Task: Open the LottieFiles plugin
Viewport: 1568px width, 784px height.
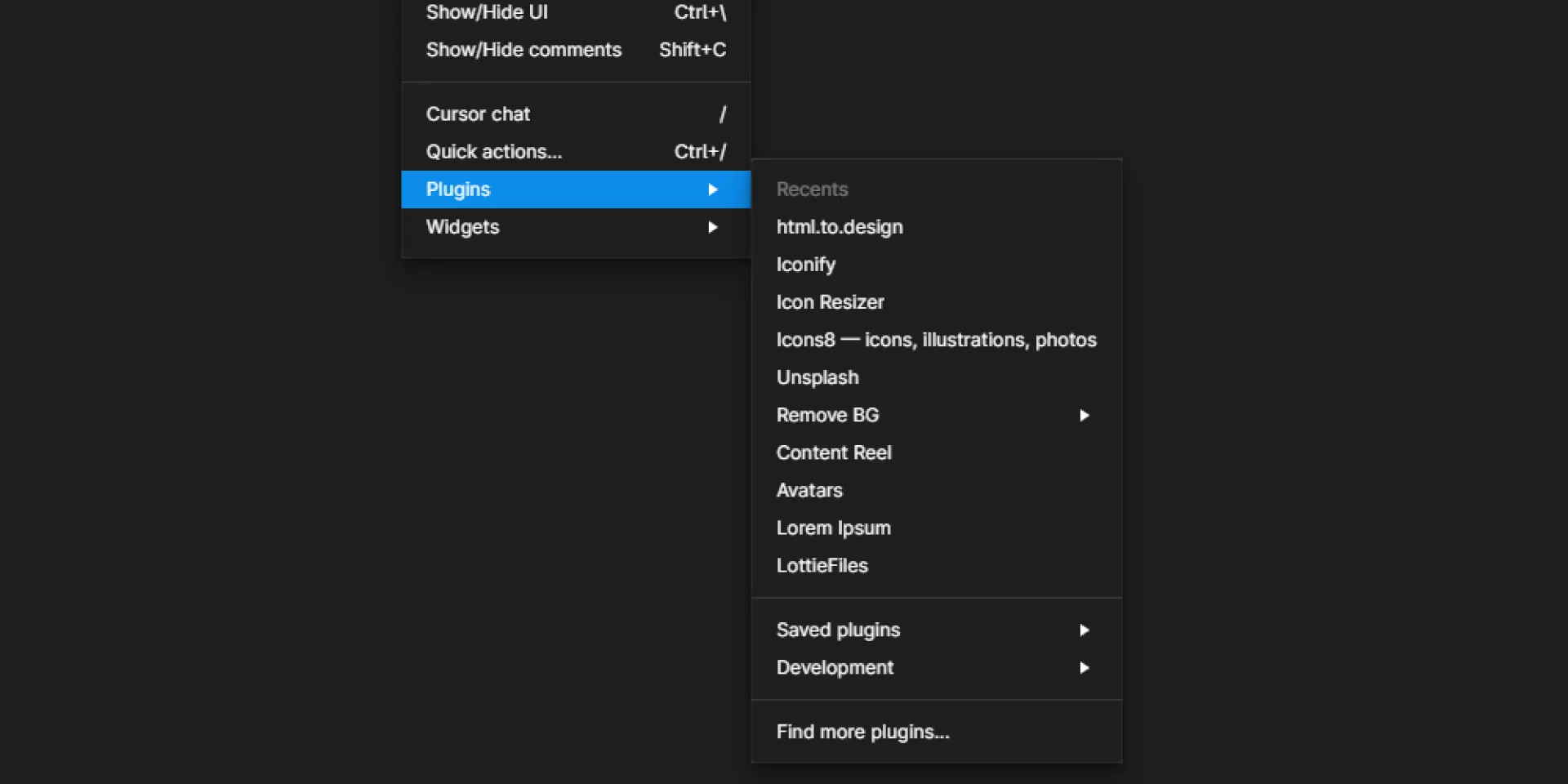Action: pyautogui.click(x=937, y=565)
